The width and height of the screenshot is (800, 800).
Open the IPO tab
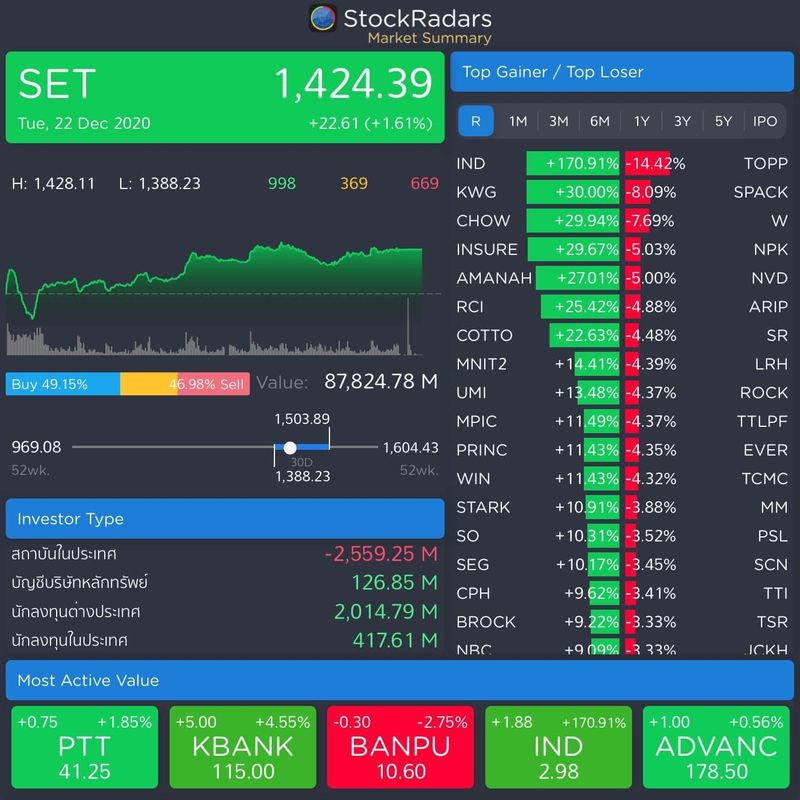click(762, 121)
